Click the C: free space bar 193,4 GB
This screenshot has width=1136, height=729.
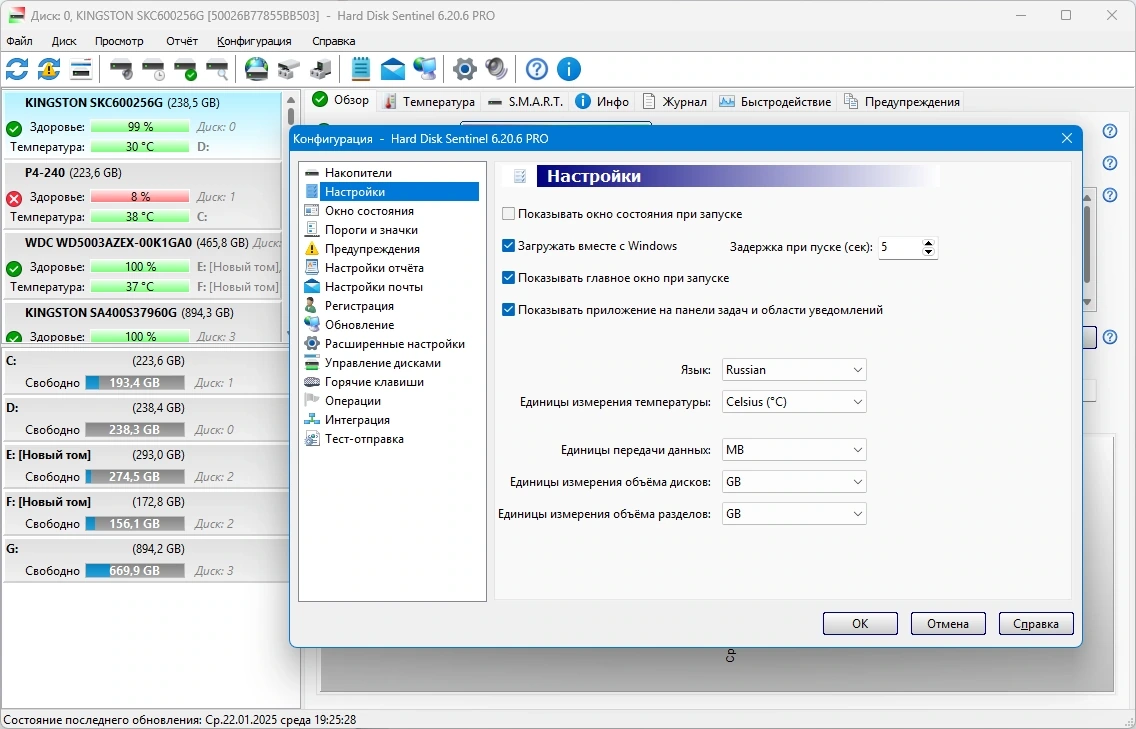pos(135,382)
